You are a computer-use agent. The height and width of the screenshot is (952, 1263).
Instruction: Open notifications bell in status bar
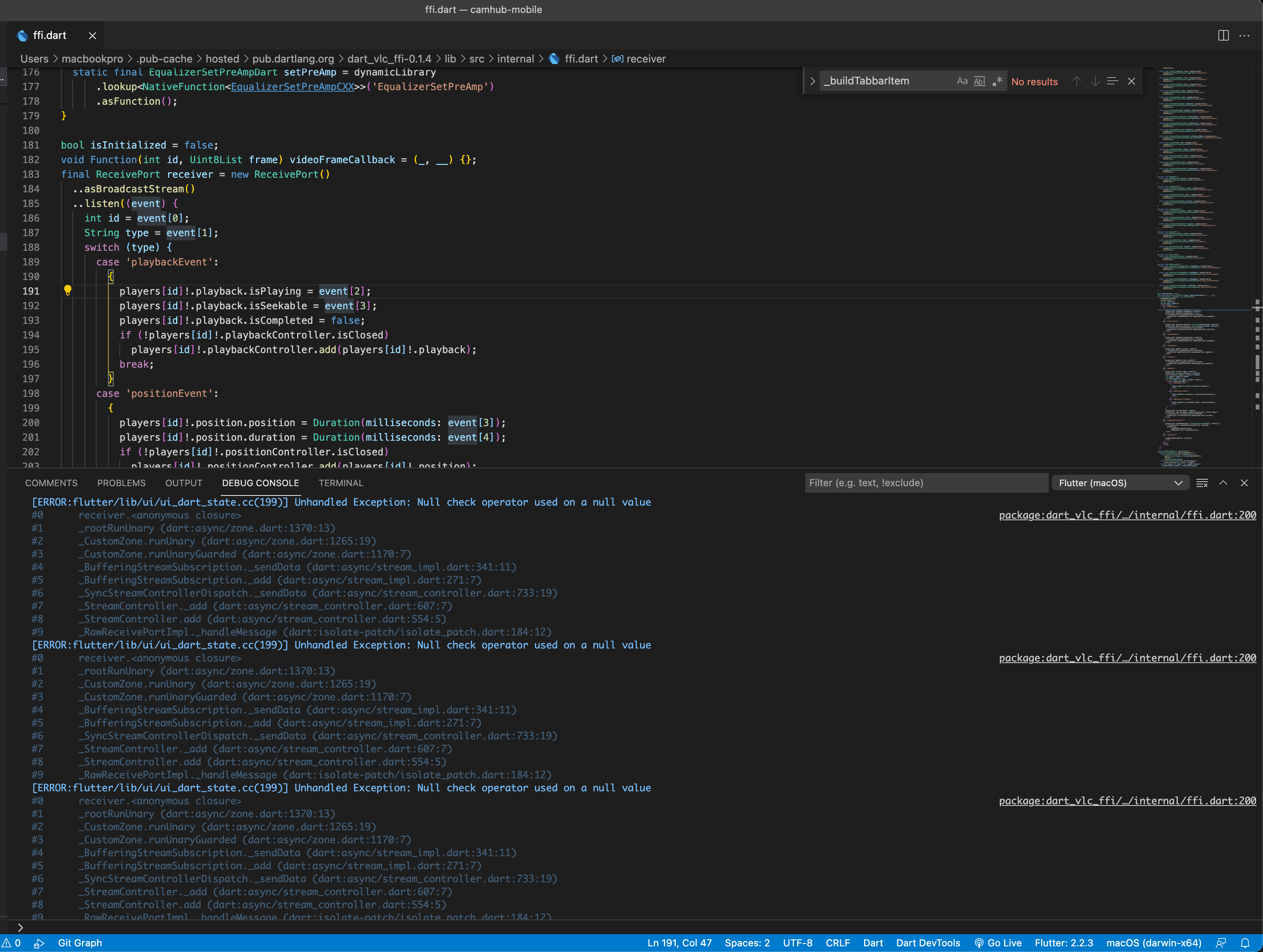click(x=1245, y=943)
